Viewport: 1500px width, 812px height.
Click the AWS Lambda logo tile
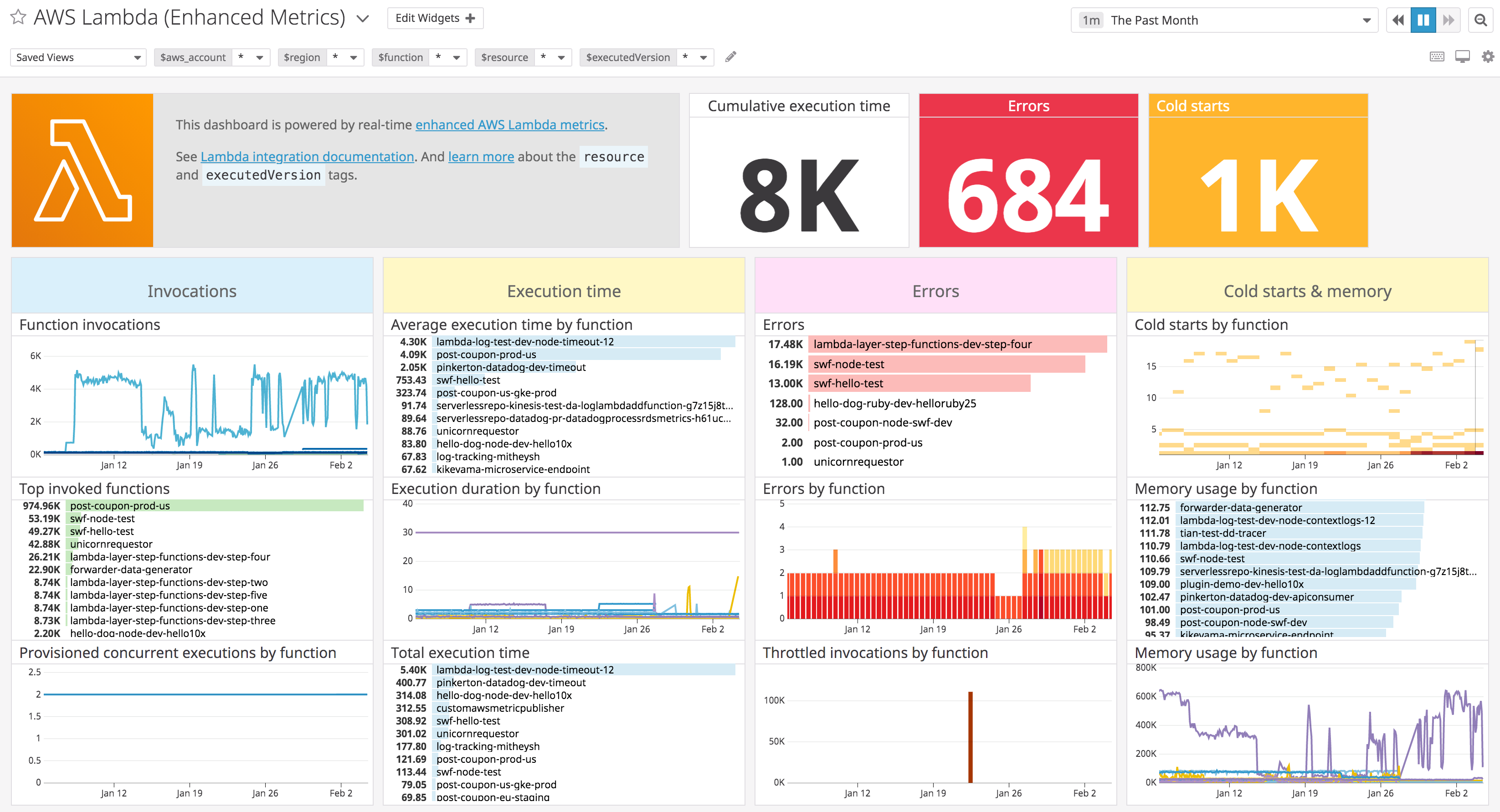point(82,170)
